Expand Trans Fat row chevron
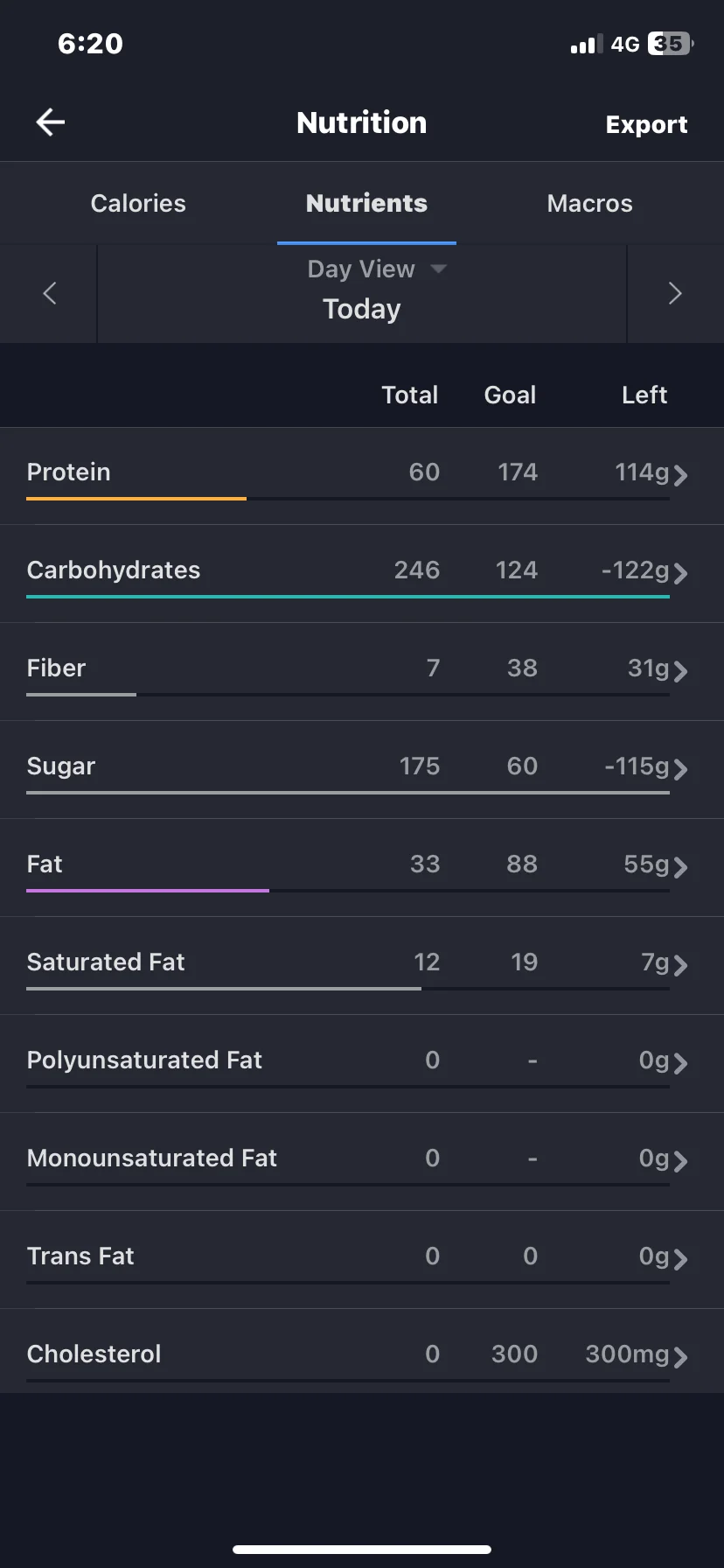The image size is (724, 1568). (x=680, y=1259)
